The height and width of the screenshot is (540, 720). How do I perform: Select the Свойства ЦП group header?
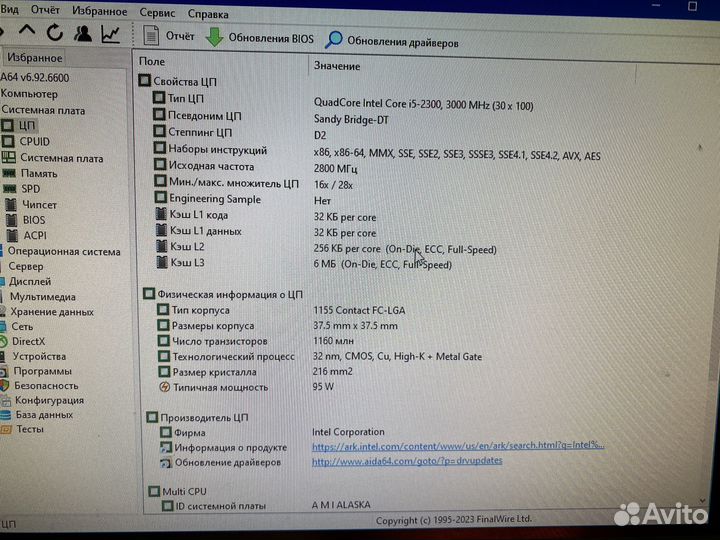tap(185, 82)
